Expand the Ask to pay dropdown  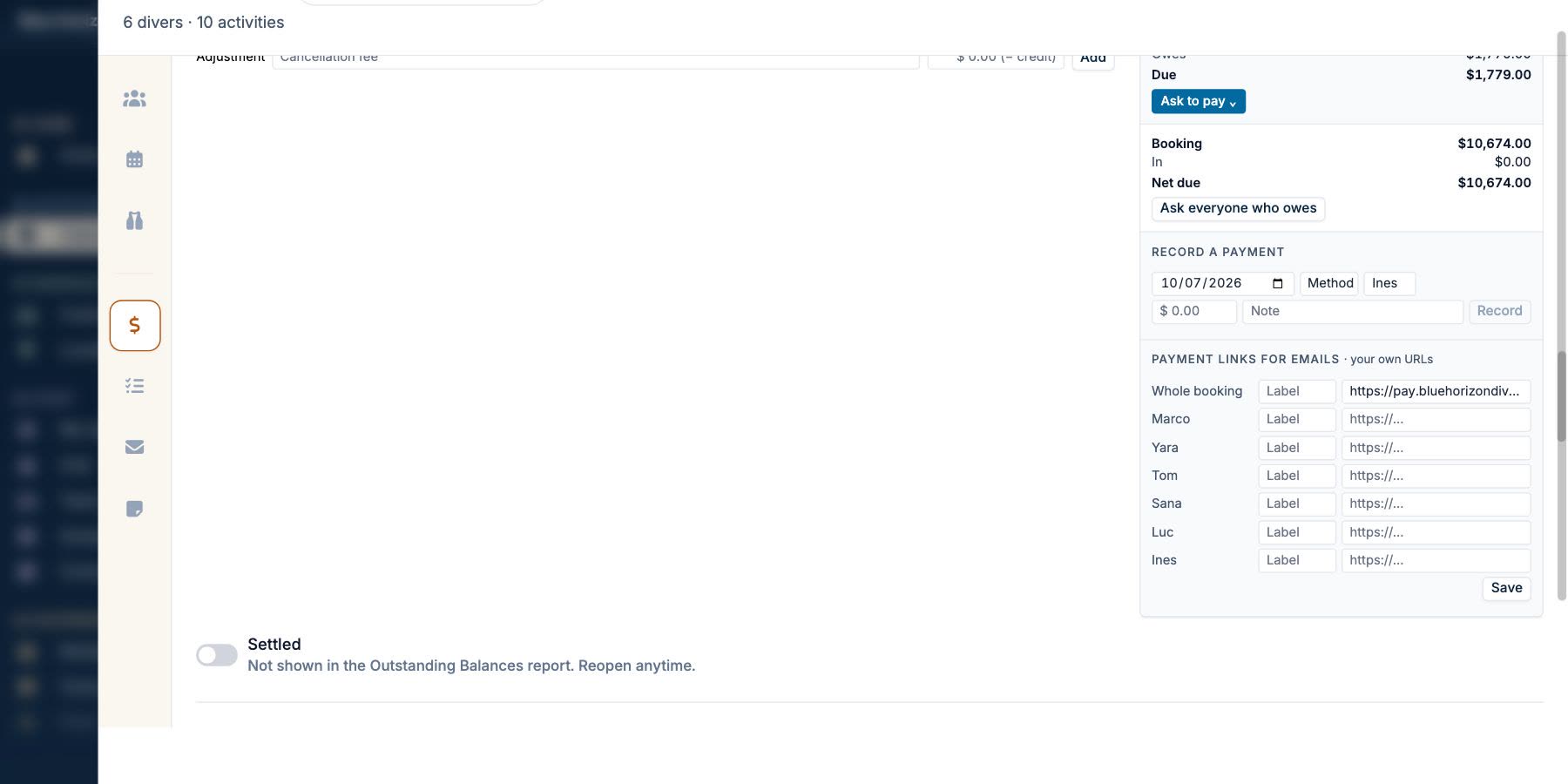tap(1199, 101)
